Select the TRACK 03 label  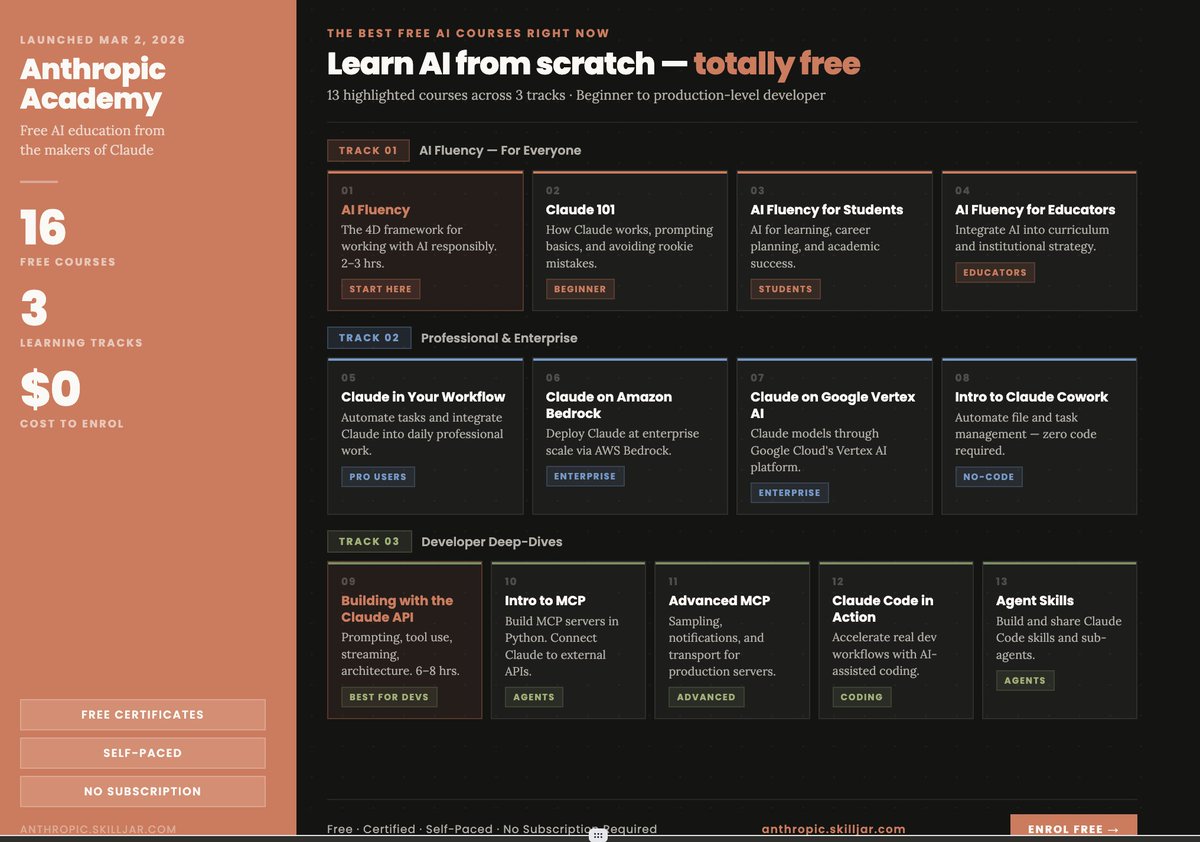pyautogui.click(x=369, y=542)
